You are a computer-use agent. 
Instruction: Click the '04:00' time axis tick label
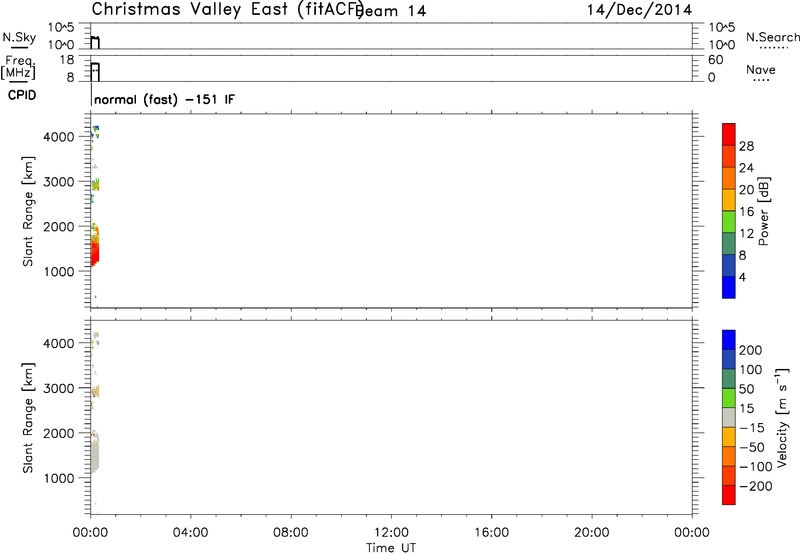[x=190, y=533]
